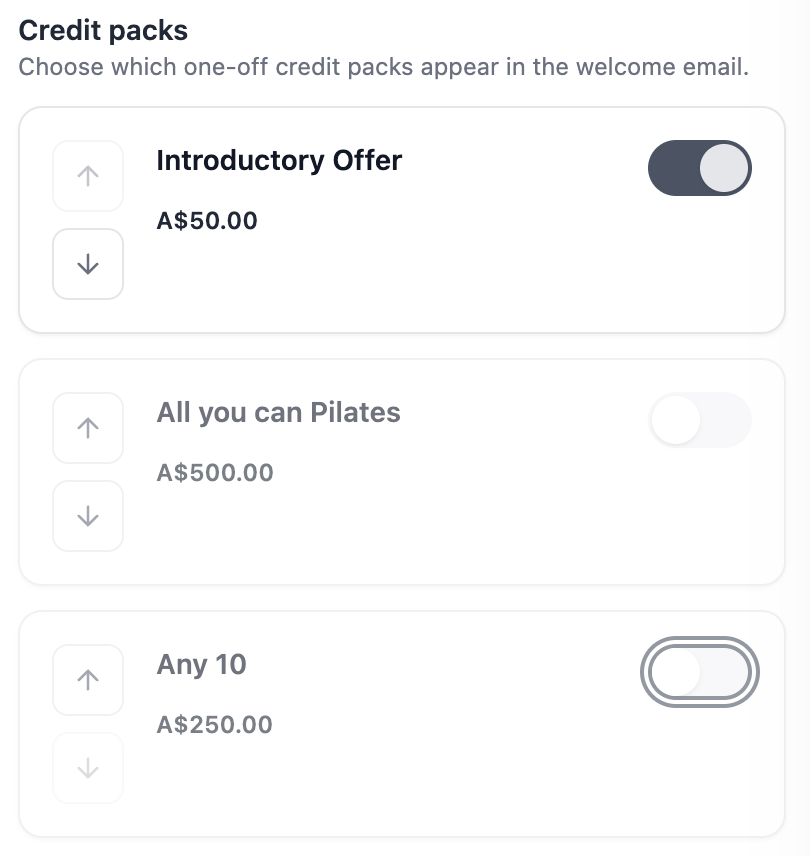The height and width of the screenshot is (856, 810).
Task: Click the A$250.00 price
Action: point(214,725)
